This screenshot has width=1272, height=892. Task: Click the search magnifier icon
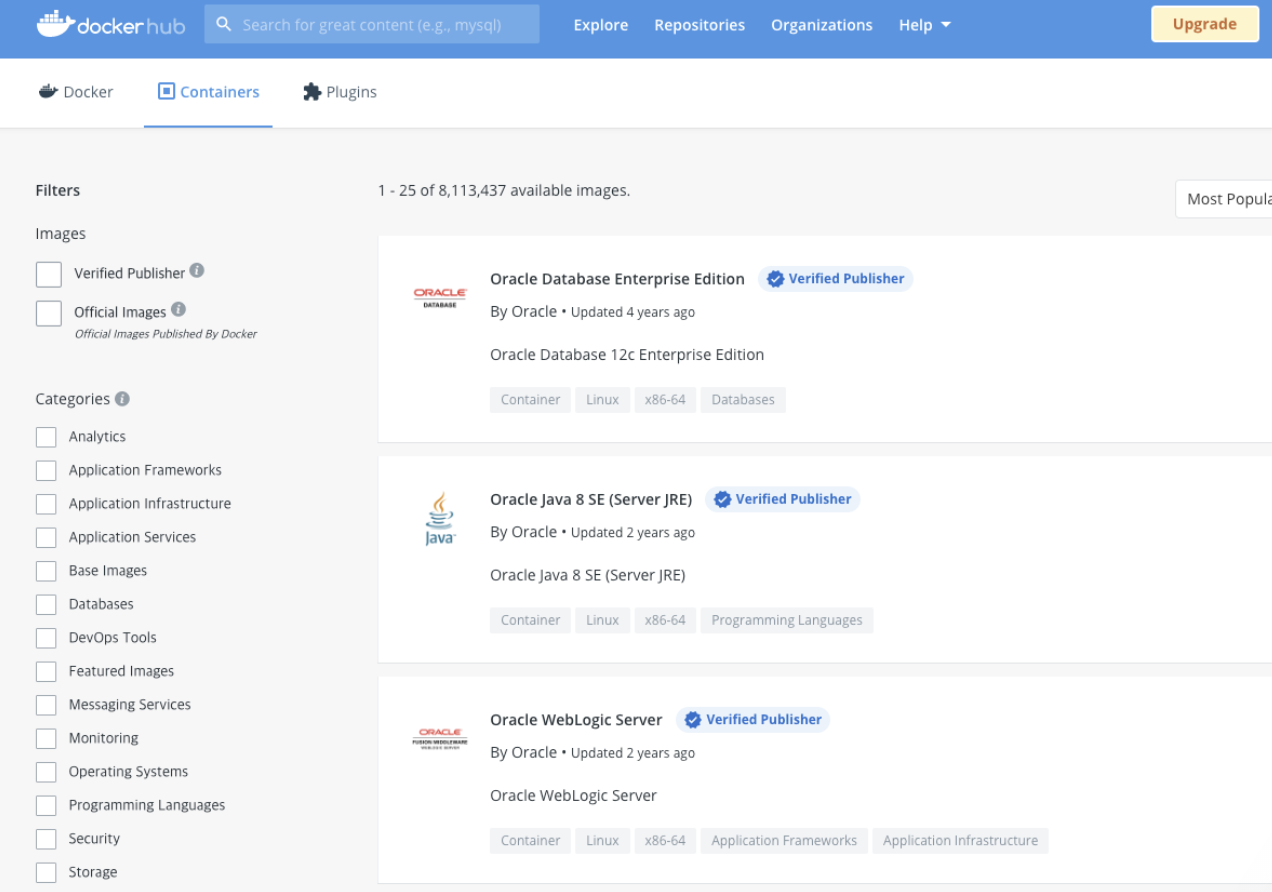[224, 24]
